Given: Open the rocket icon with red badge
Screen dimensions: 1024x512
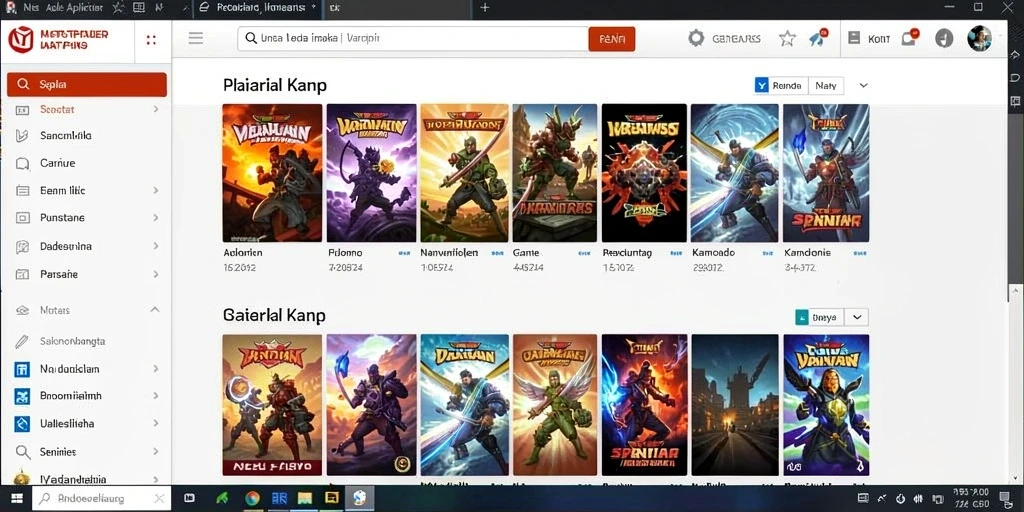Looking at the screenshot, I should 818,38.
